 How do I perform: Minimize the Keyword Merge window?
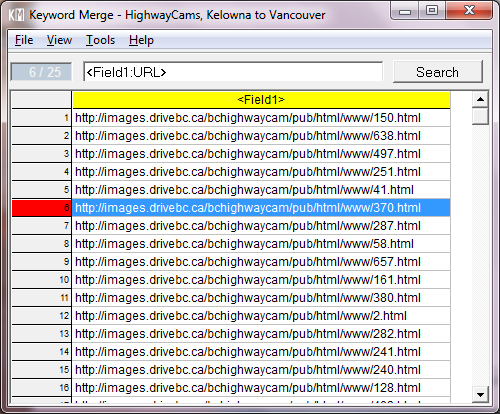pyautogui.click(x=405, y=11)
